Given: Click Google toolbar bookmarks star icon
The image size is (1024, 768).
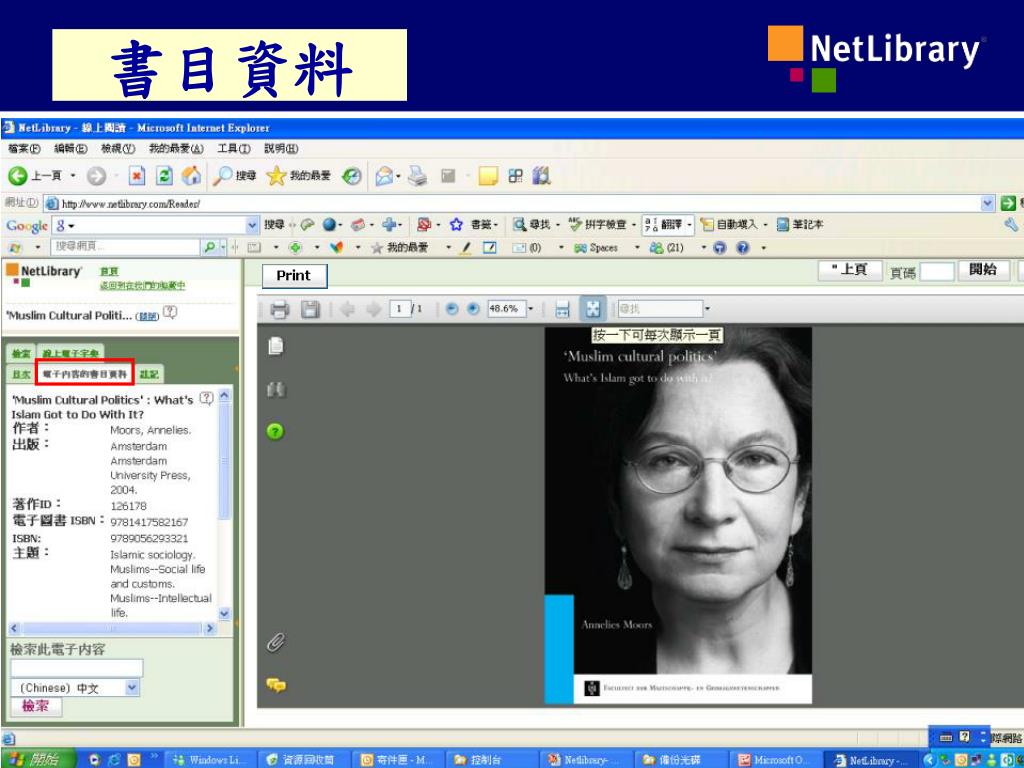Looking at the screenshot, I should click(456, 225).
